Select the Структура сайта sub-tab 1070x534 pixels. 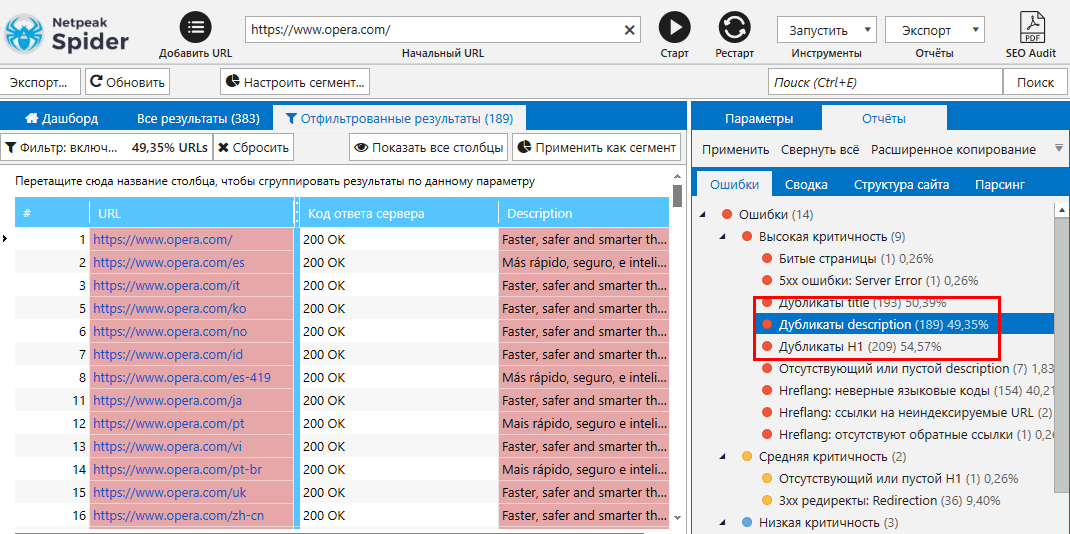[x=901, y=184]
